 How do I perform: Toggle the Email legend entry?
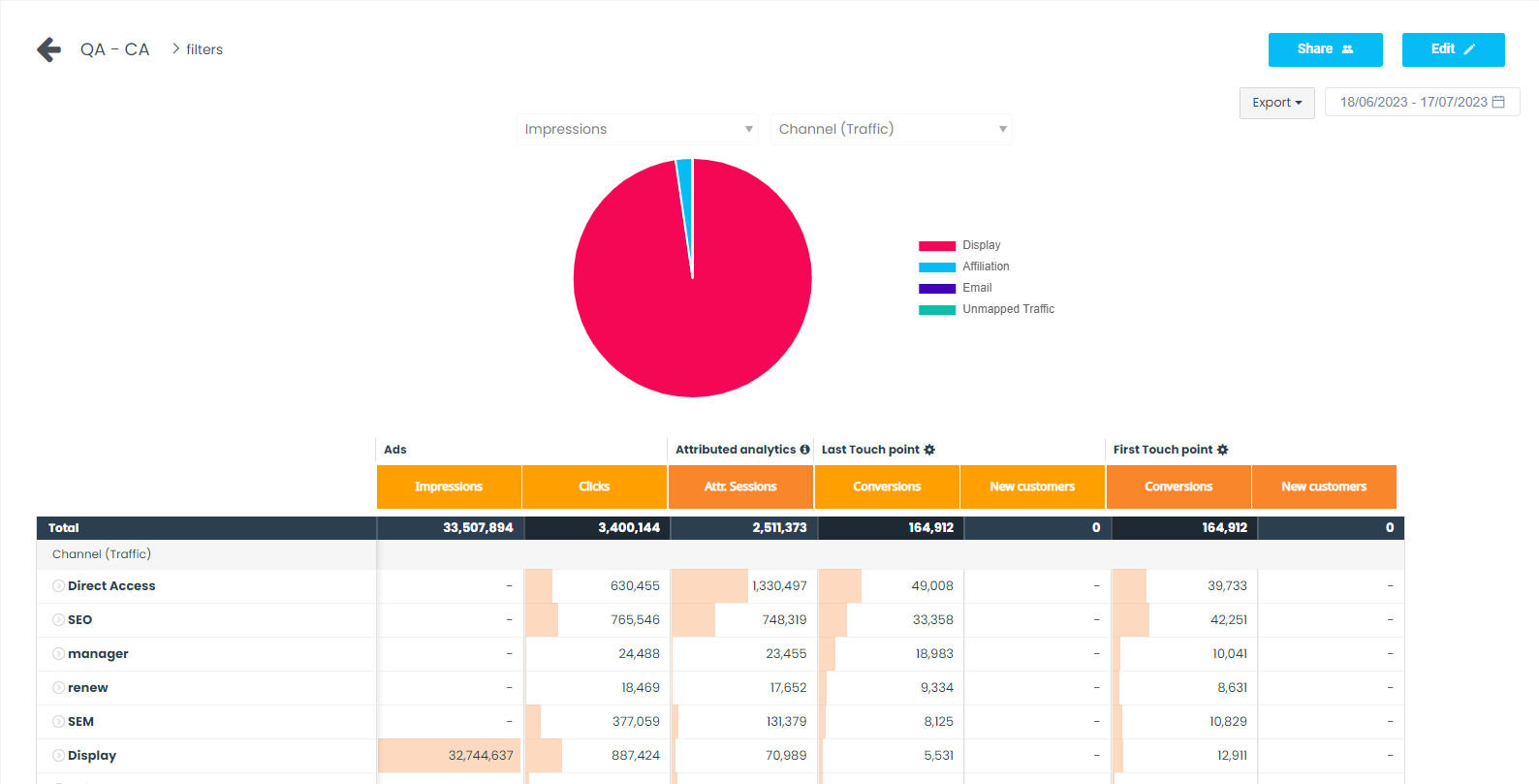click(x=976, y=288)
